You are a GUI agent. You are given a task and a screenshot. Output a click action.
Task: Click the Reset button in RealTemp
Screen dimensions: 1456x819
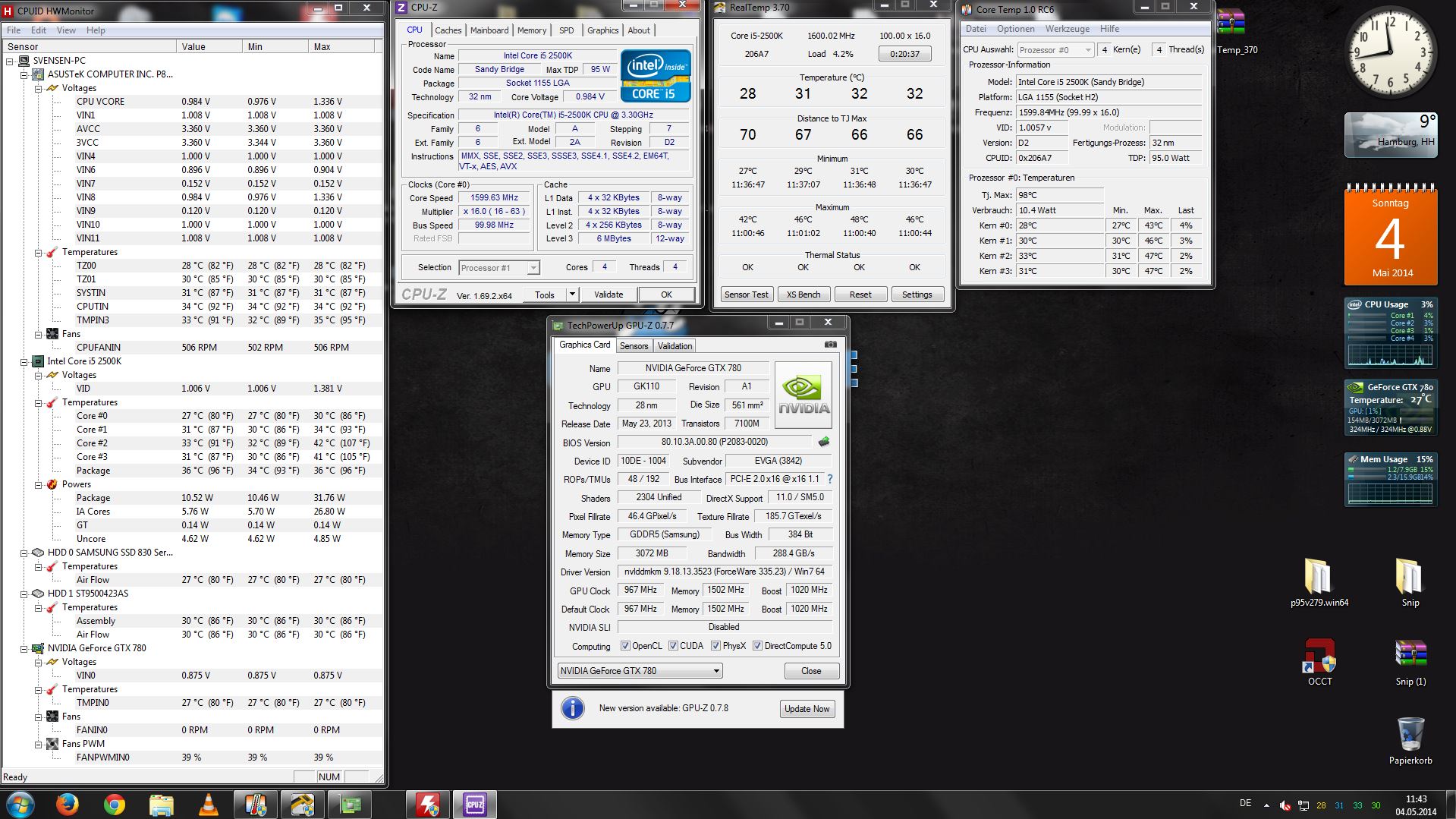(x=860, y=295)
